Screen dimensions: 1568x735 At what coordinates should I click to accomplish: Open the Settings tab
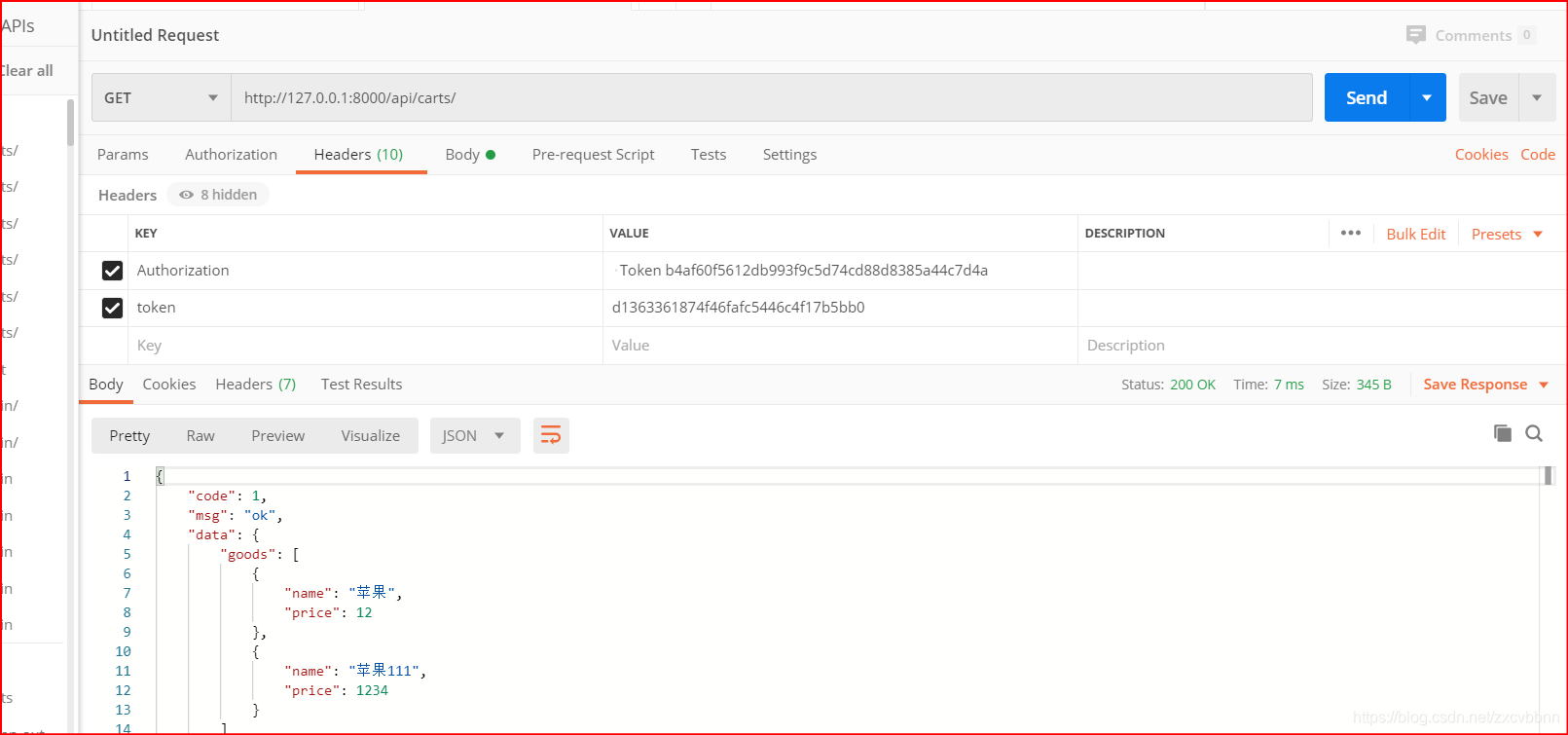pyautogui.click(x=789, y=154)
